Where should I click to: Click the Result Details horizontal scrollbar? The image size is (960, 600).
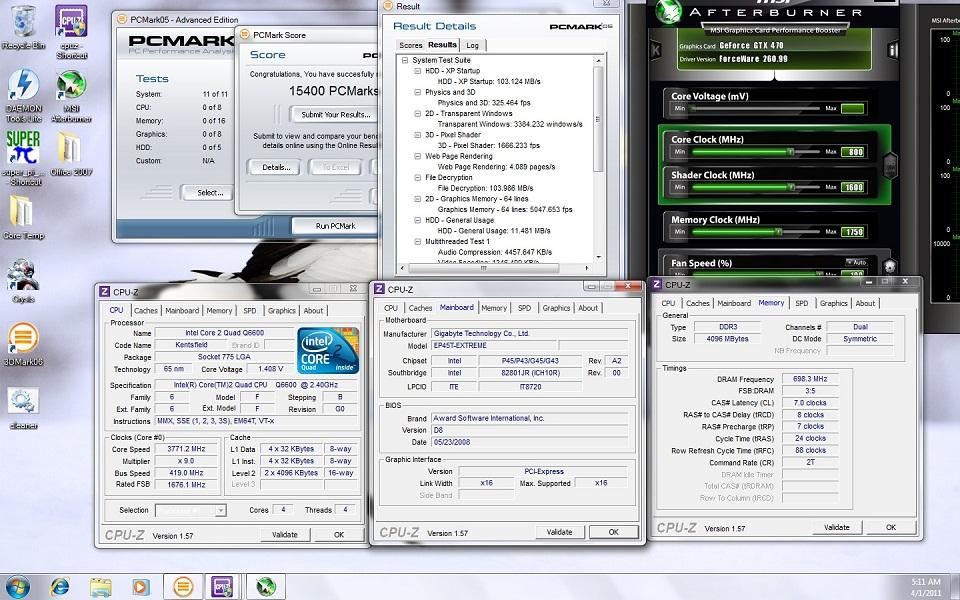pyautogui.click(x=493, y=268)
